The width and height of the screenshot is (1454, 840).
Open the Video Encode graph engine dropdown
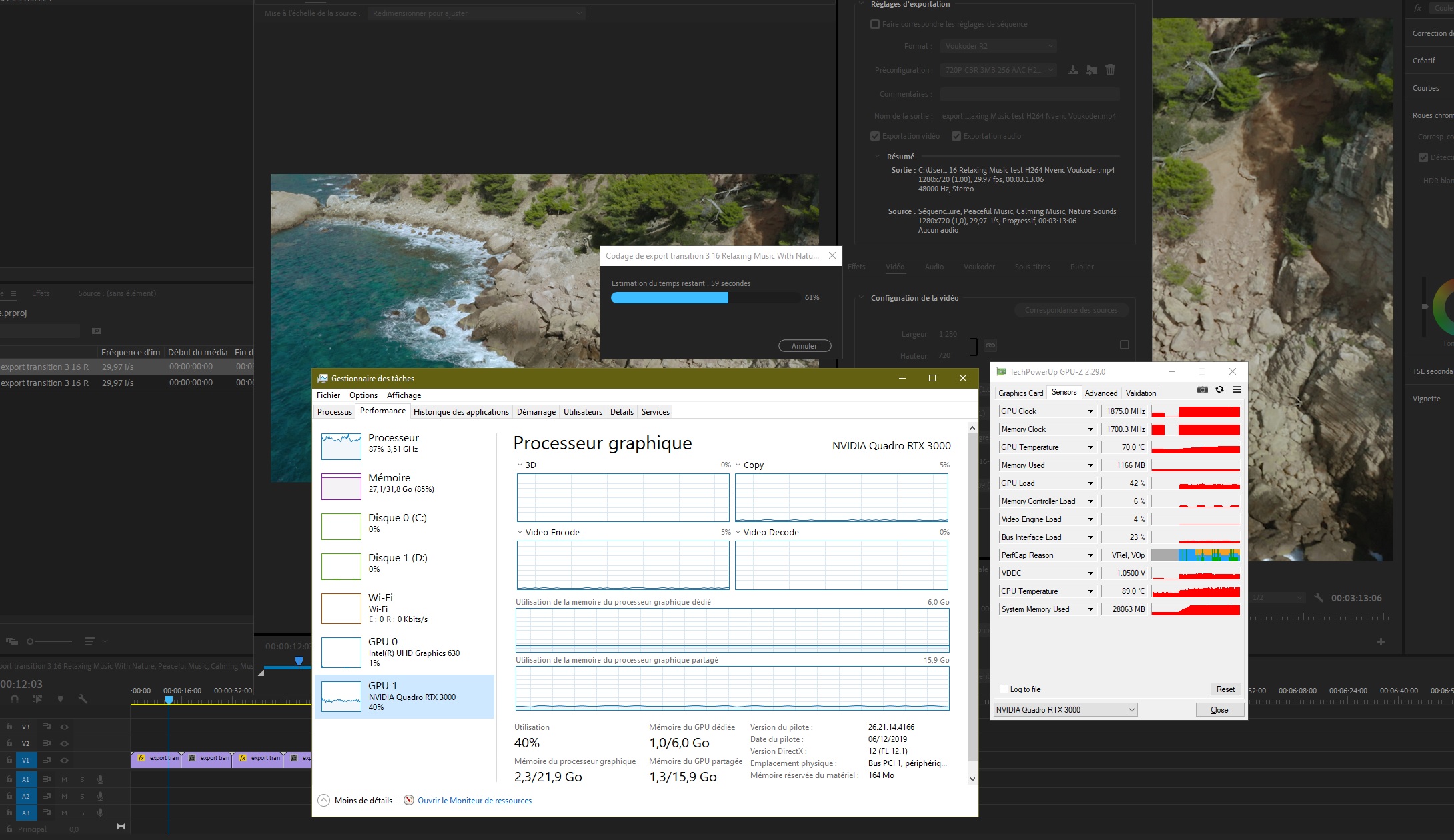[520, 532]
